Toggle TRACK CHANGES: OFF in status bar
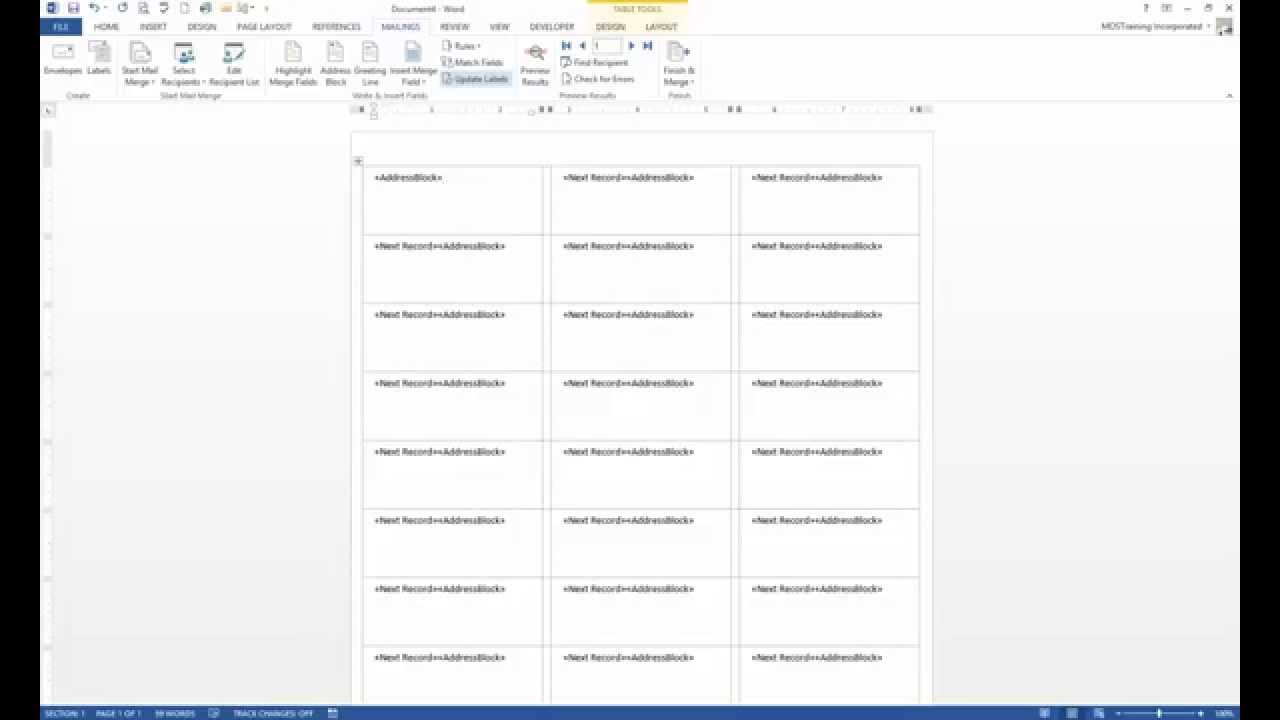The width and height of the screenshot is (1280, 720). click(273, 713)
